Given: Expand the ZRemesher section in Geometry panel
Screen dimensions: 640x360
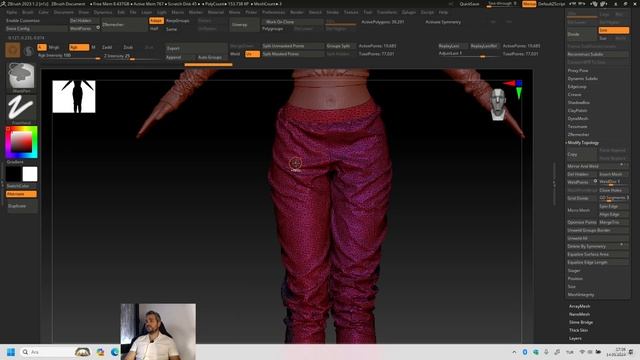Looking at the screenshot, I should 578,135.
